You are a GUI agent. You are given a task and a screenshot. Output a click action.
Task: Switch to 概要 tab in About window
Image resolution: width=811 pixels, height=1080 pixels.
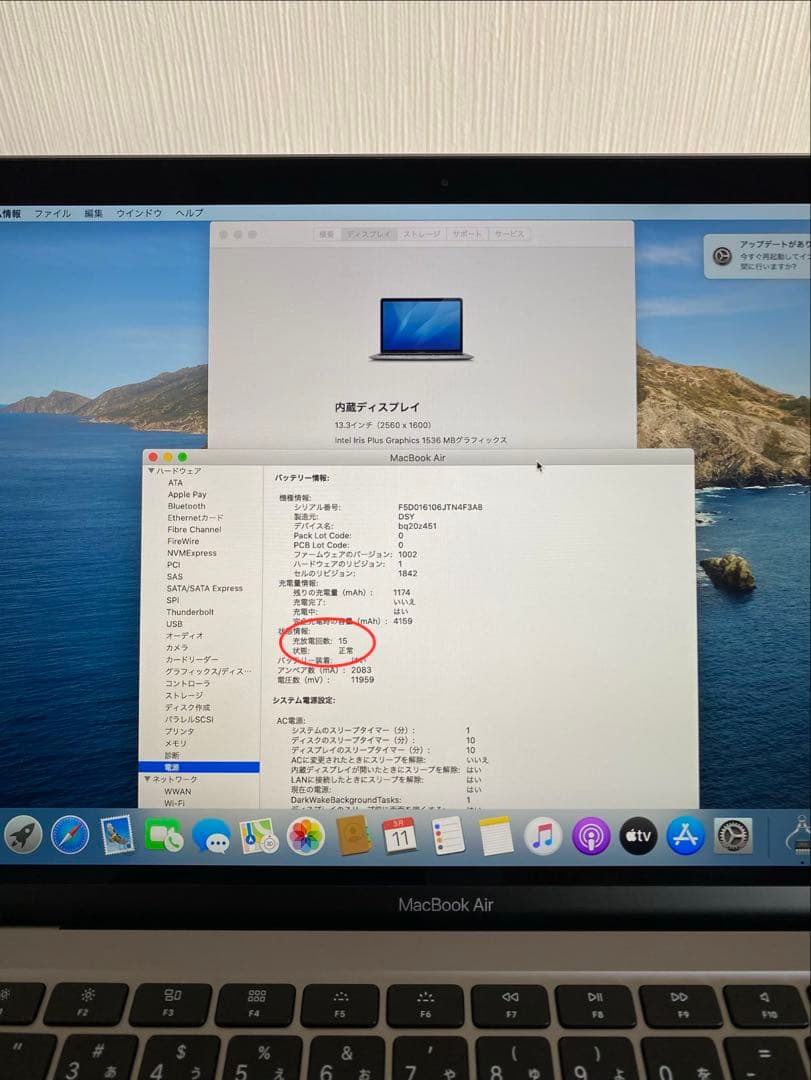coord(327,234)
